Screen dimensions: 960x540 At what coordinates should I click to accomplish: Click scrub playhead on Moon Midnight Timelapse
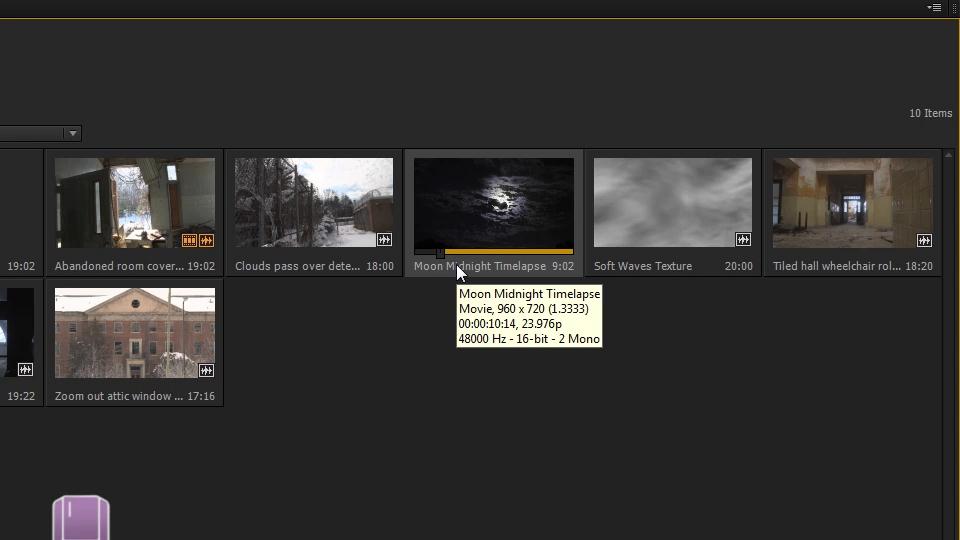click(440, 252)
